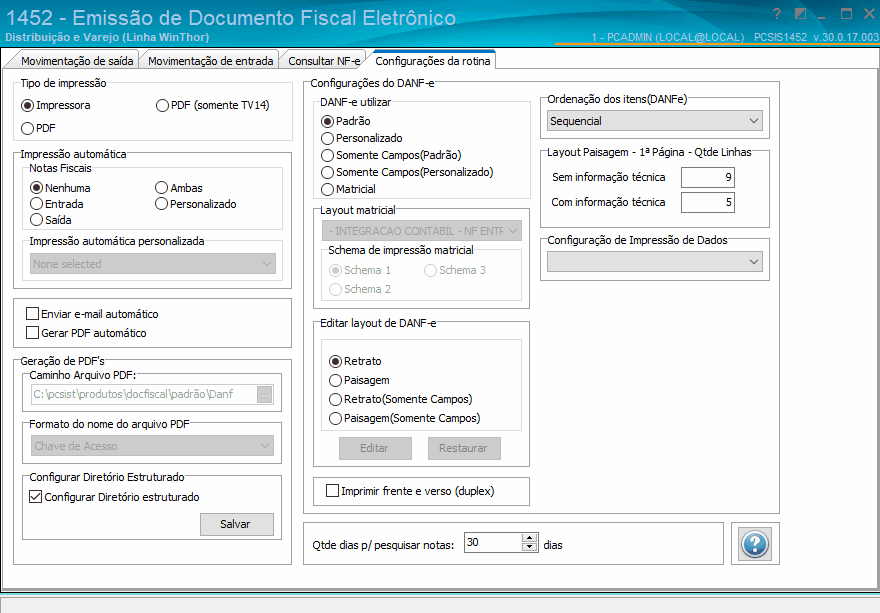Viewport: 880px width, 613px height.
Task: Click the browse ellipsis button for PDF path
Action: point(265,394)
